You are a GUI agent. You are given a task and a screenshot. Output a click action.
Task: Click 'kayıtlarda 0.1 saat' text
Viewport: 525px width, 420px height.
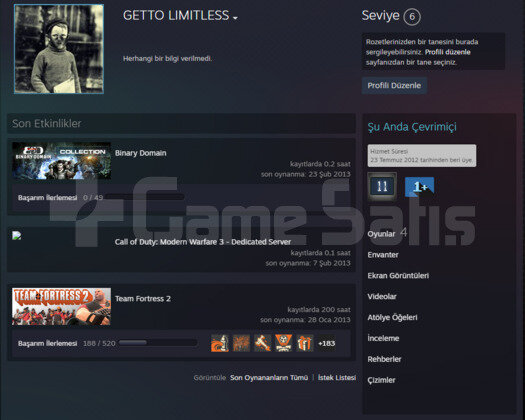pos(321,253)
